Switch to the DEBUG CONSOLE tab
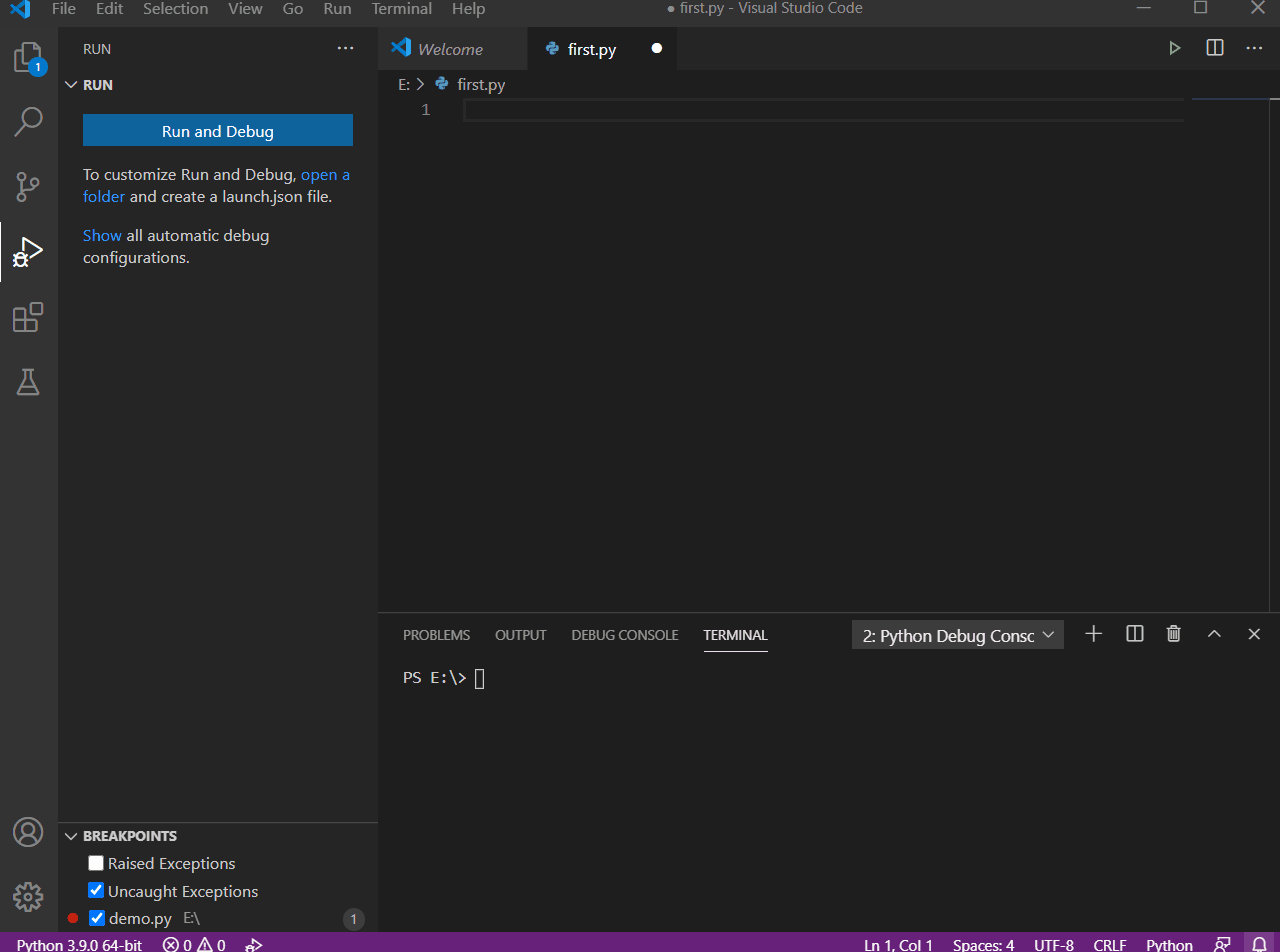Viewport: 1280px width, 952px height. point(625,635)
